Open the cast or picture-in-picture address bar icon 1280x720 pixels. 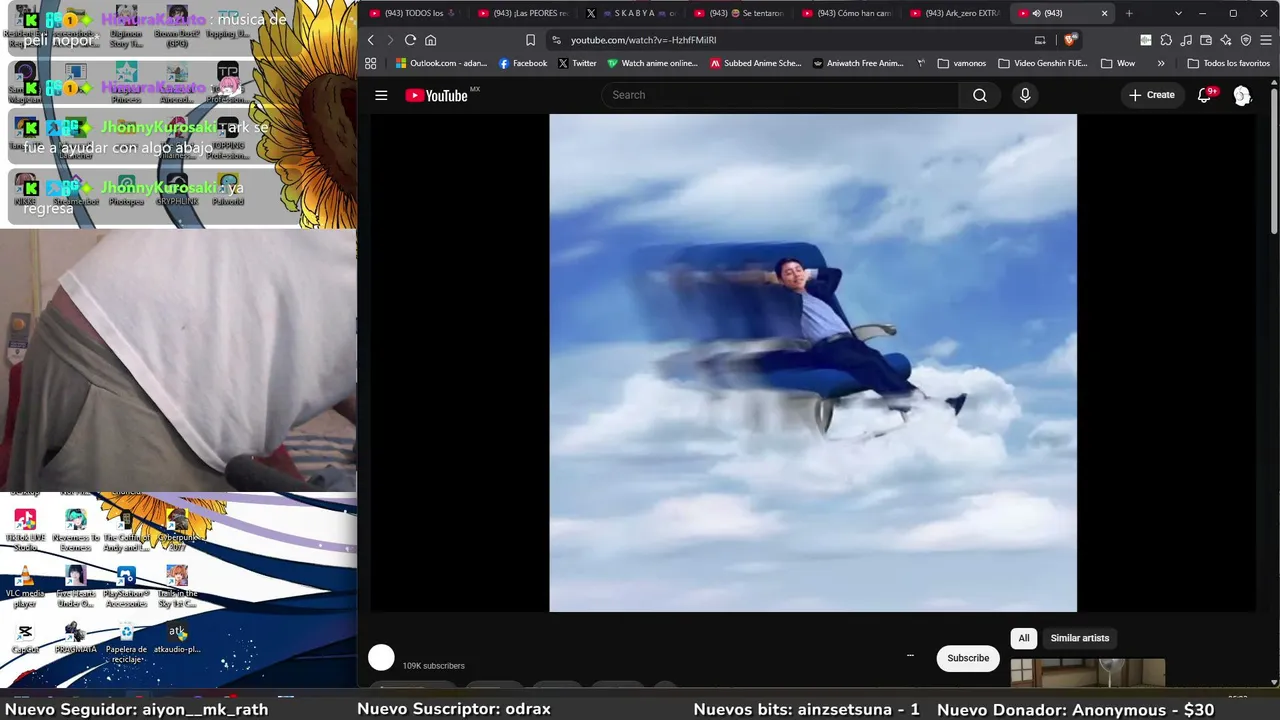[x=1040, y=40]
